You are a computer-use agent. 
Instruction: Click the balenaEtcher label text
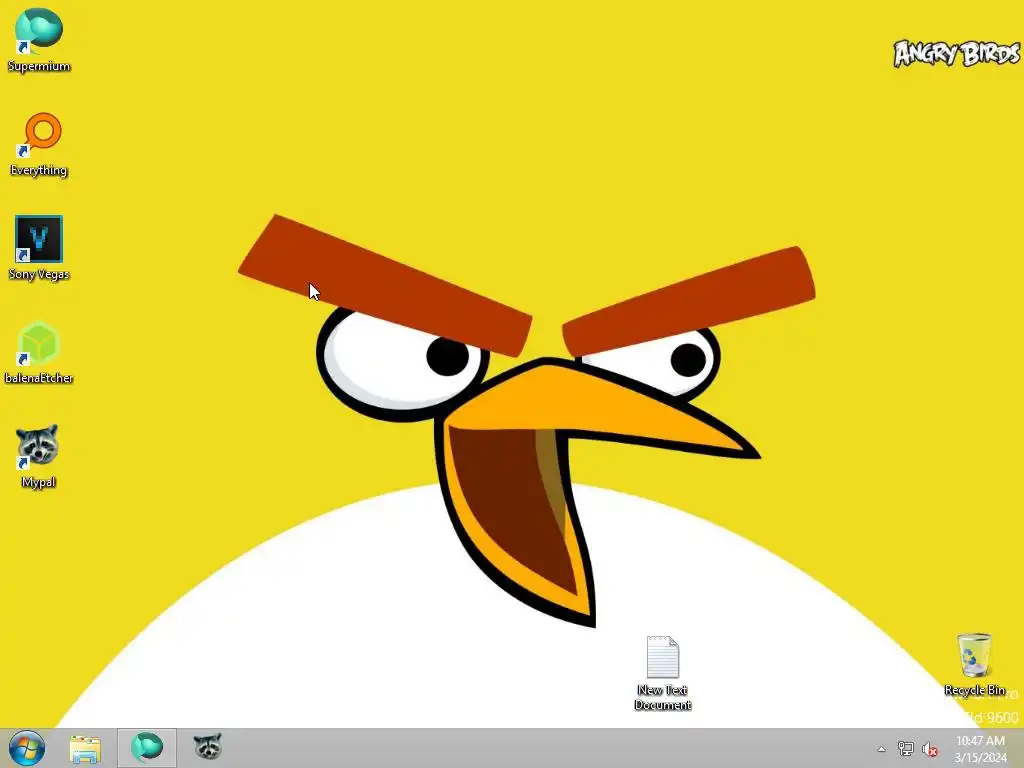tap(39, 378)
